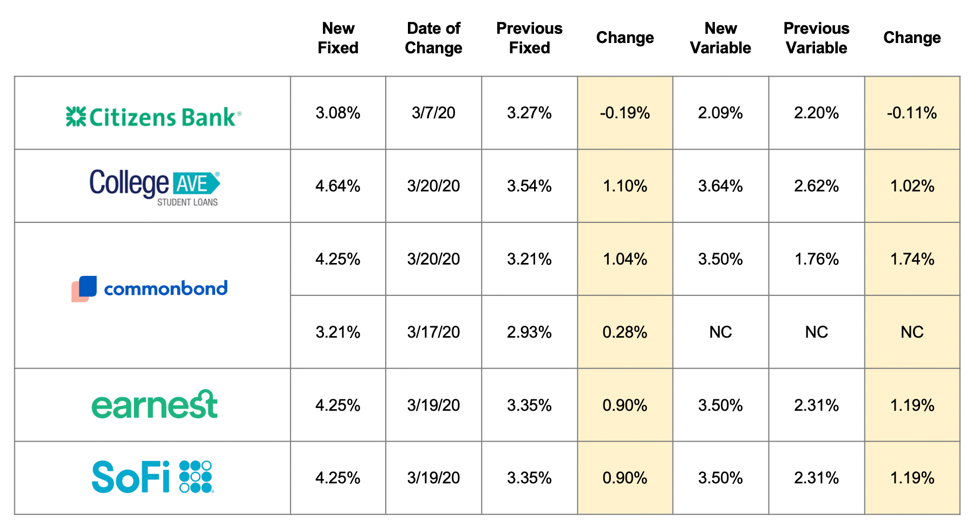Select Citizens Bank's -0.19% fixed change cell
Viewport: 974px width, 527px height.
pos(625,113)
